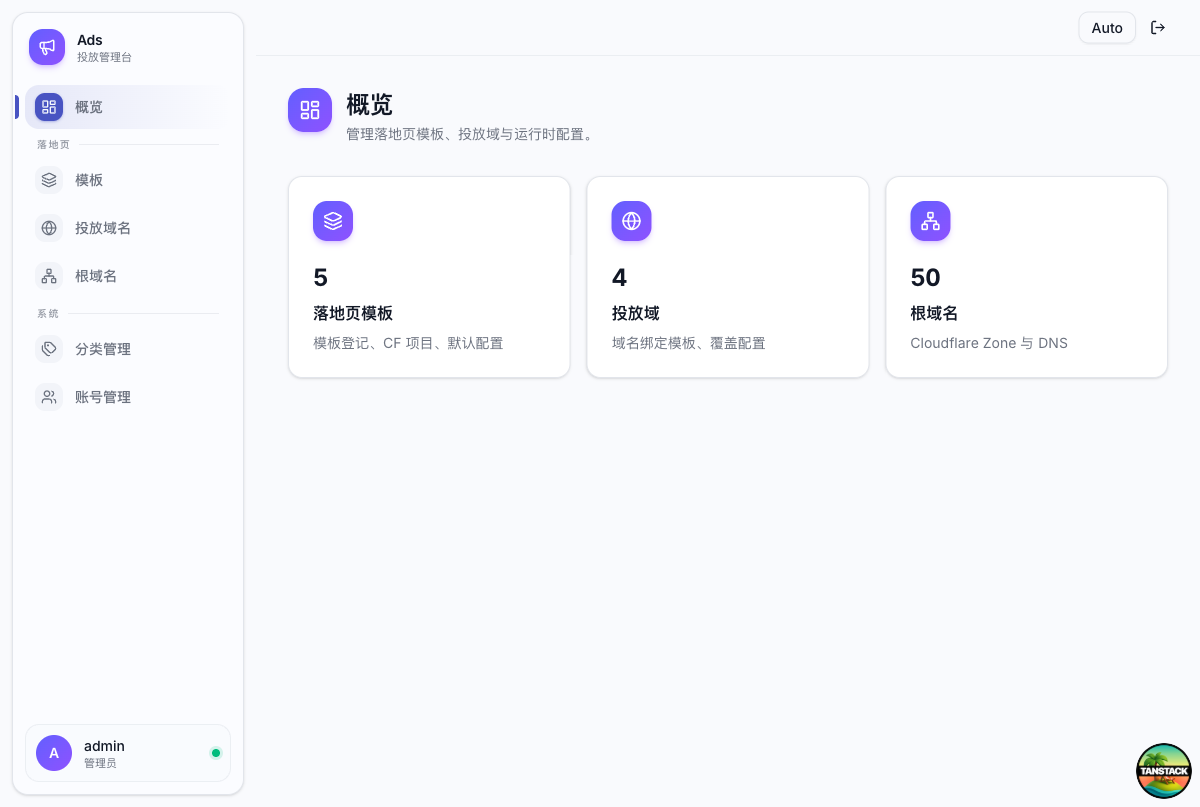This screenshot has height=807, width=1200.
Task: Click the network icon on 根域名 card
Action: pos(930,221)
